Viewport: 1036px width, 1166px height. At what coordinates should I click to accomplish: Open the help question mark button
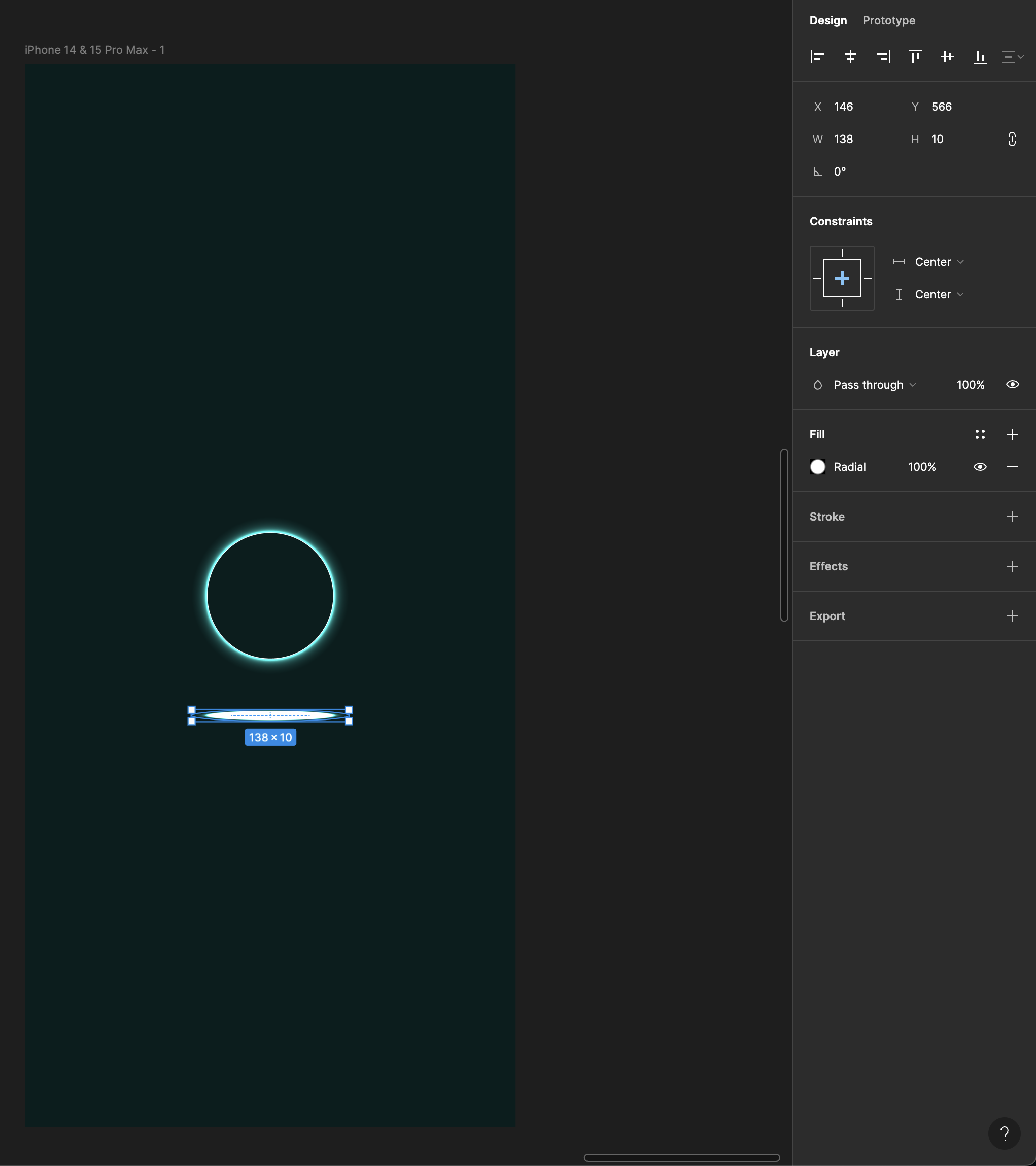[x=1004, y=1133]
